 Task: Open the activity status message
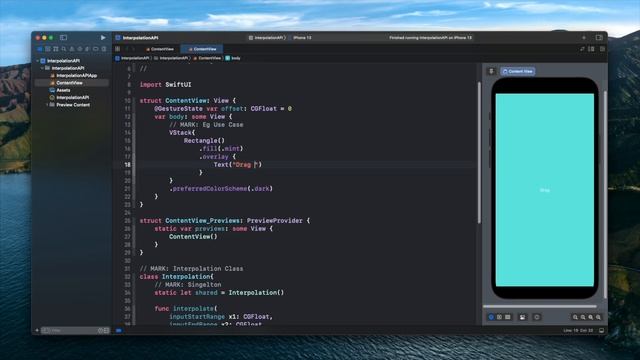click(x=430, y=38)
